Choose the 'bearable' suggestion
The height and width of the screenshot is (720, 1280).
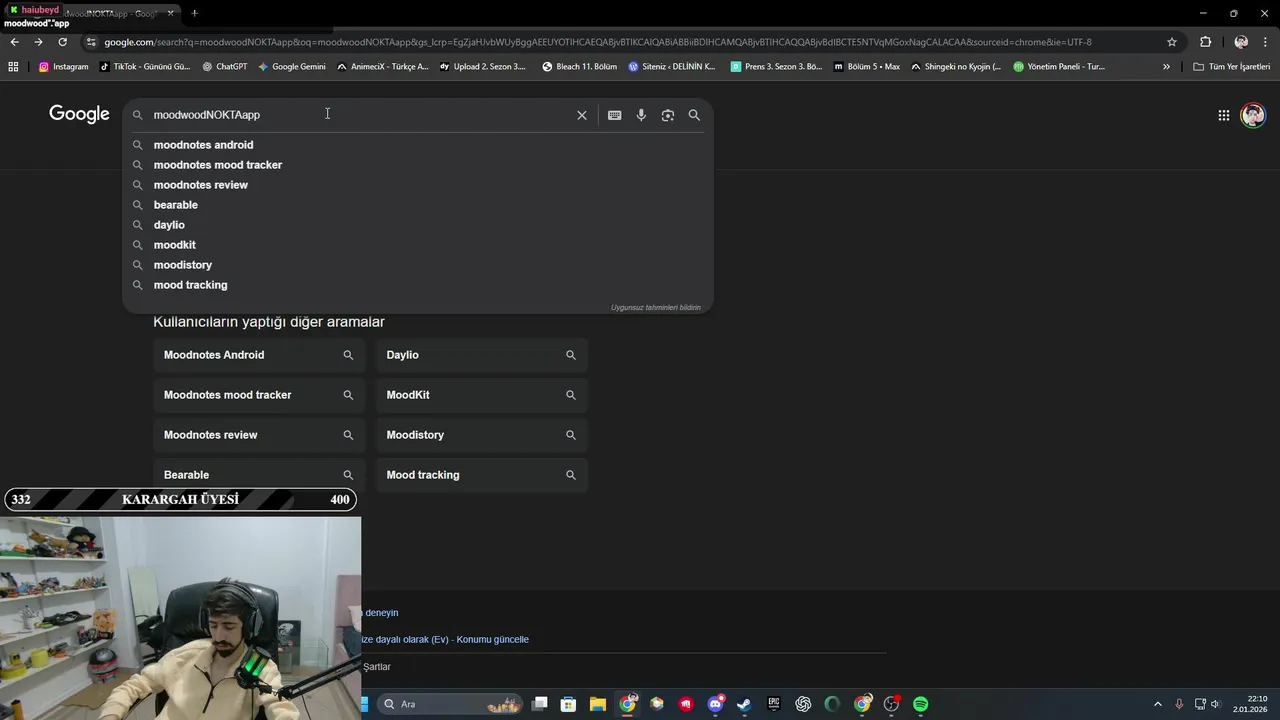[418, 205]
